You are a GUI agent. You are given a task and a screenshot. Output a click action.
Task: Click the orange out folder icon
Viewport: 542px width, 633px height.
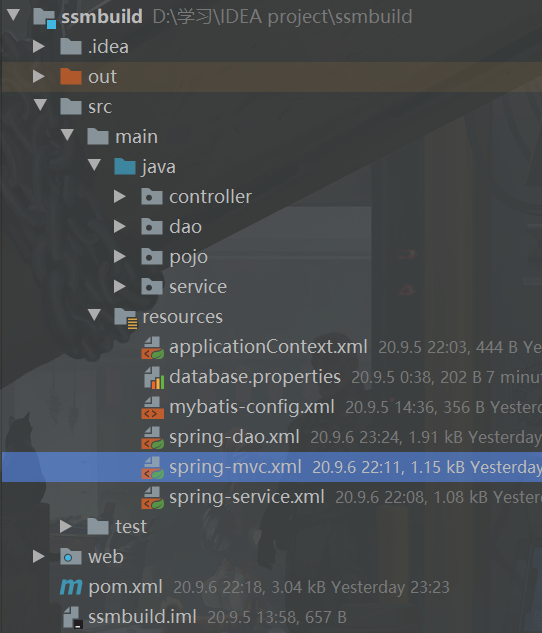pyautogui.click(x=71, y=76)
